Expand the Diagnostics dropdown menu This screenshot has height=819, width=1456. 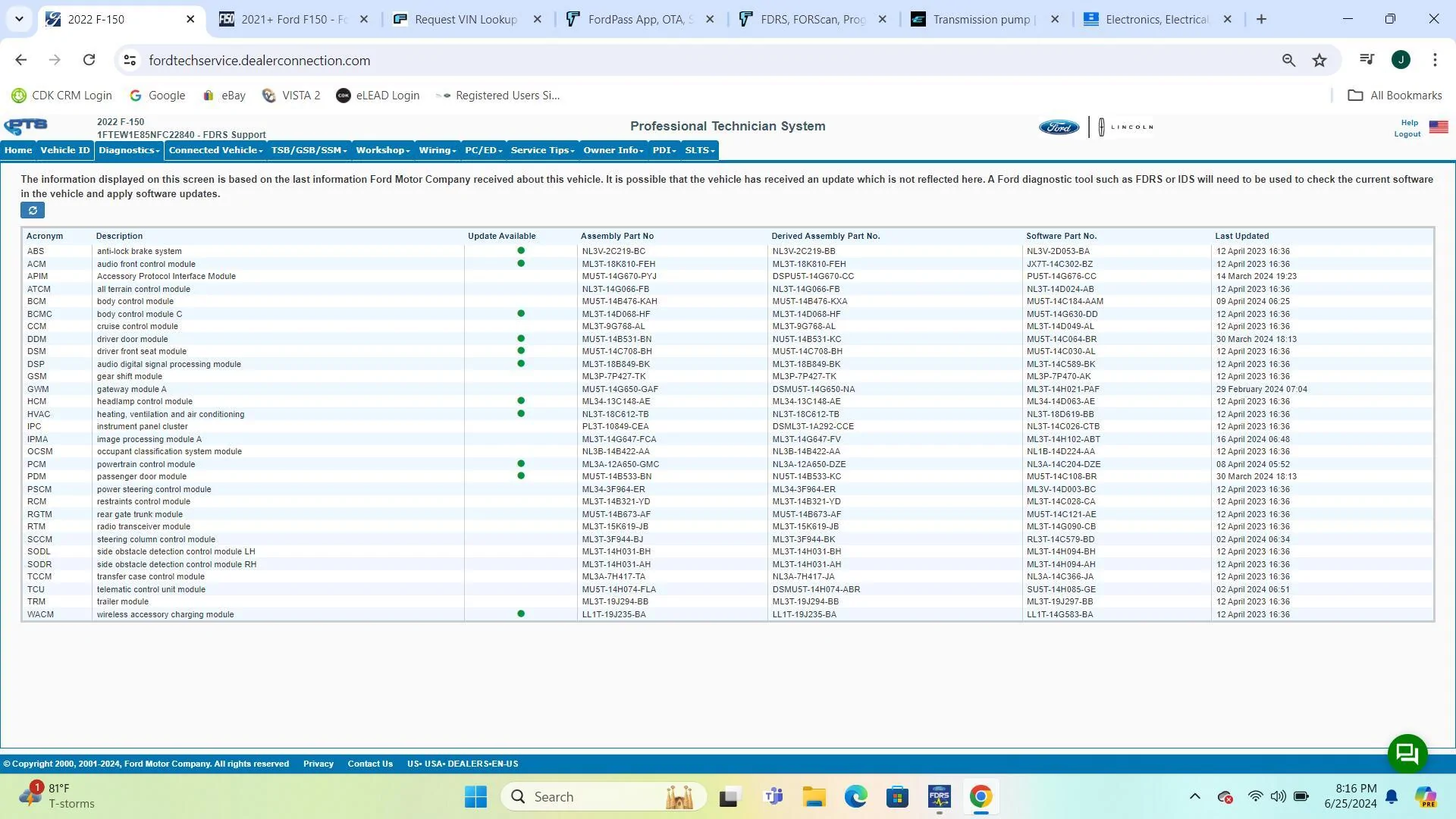(x=129, y=150)
